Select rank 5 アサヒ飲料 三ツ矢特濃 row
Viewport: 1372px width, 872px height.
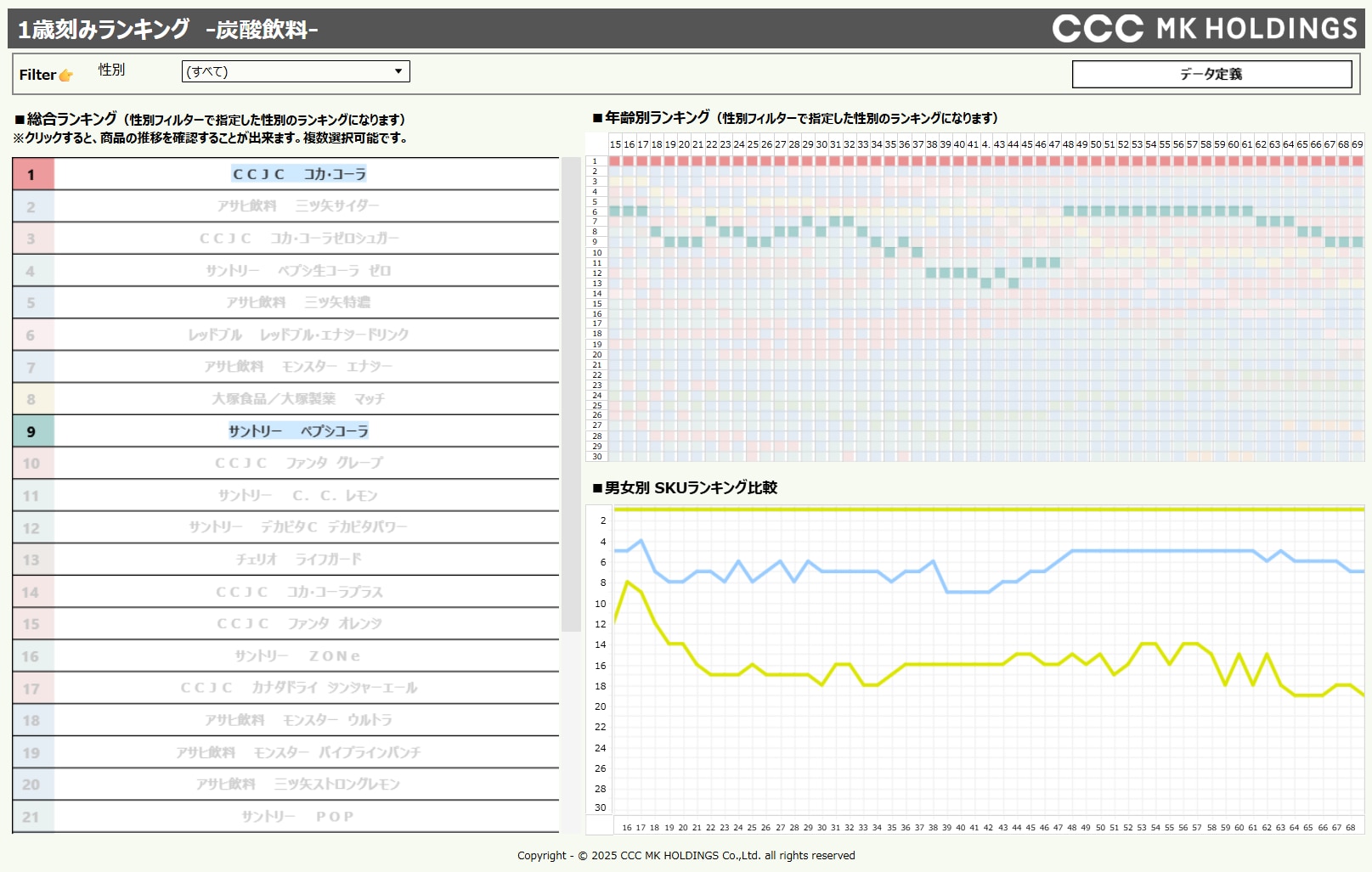tap(285, 302)
